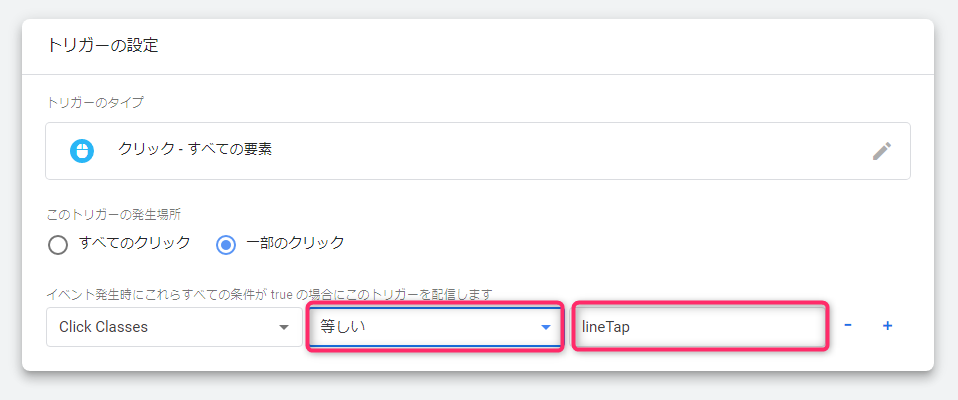Click the pencil edit icon for trigger type
This screenshot has height=400, width=958.
click(882, 151)
